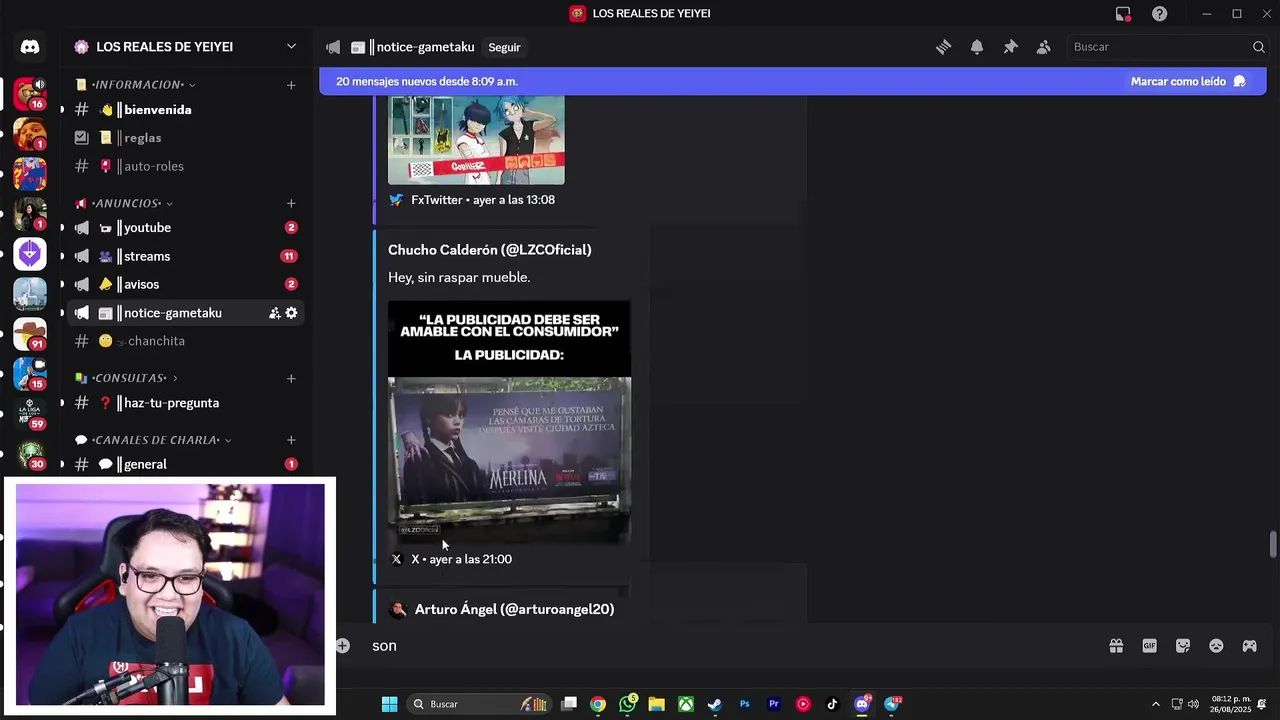Add channel to CANALES DE CHARLA category
Screen dimensions: 1280x720
[x=291, y=440]
